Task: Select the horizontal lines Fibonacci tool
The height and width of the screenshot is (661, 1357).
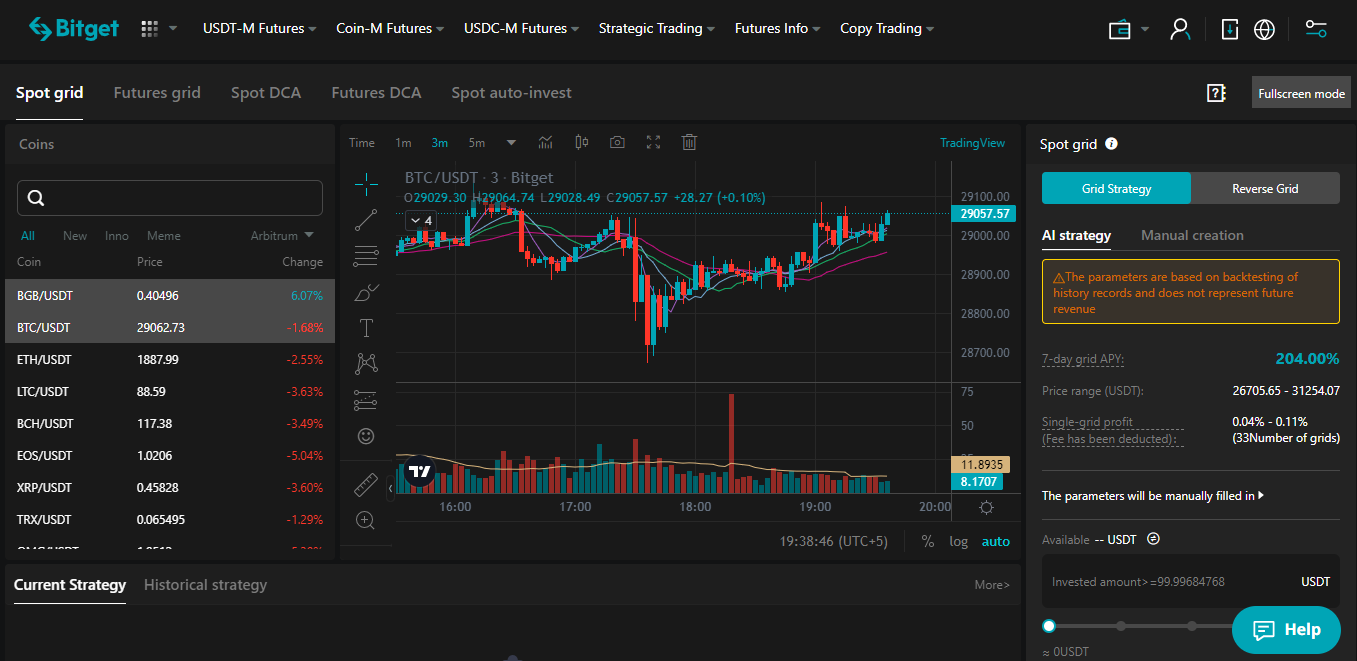Action: coord(366,255)
